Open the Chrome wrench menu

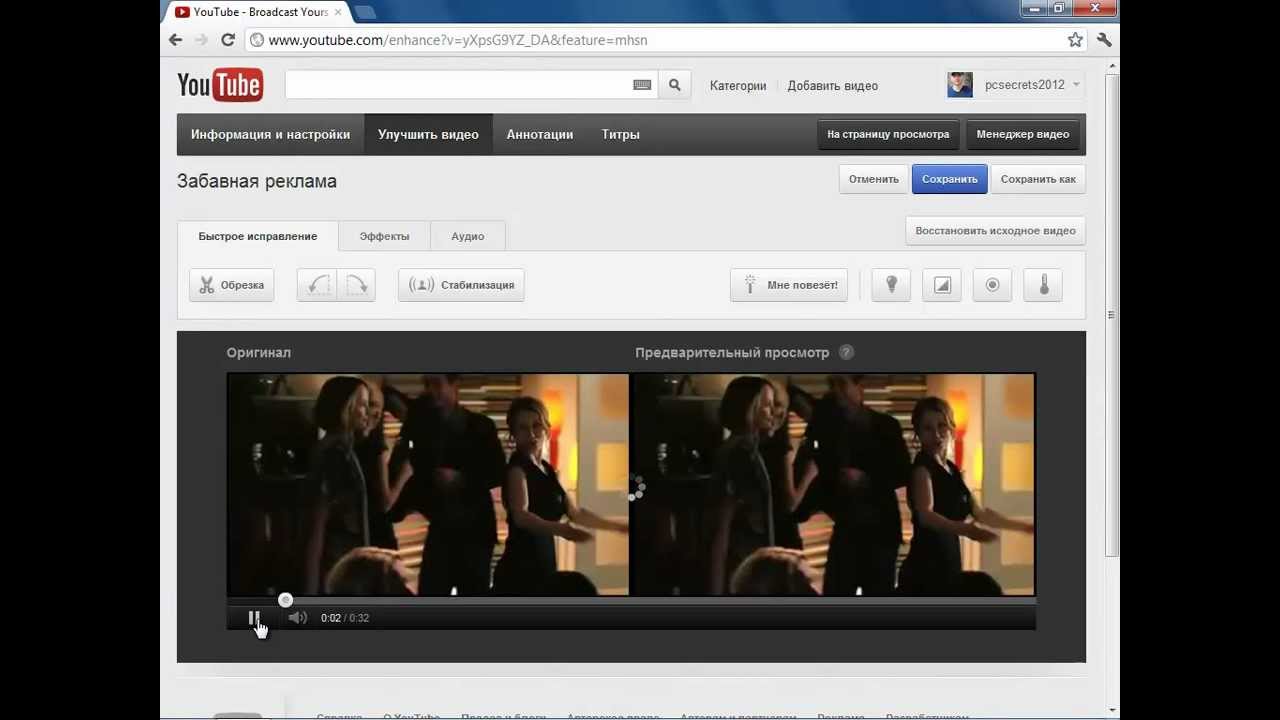coord(1104,40)
